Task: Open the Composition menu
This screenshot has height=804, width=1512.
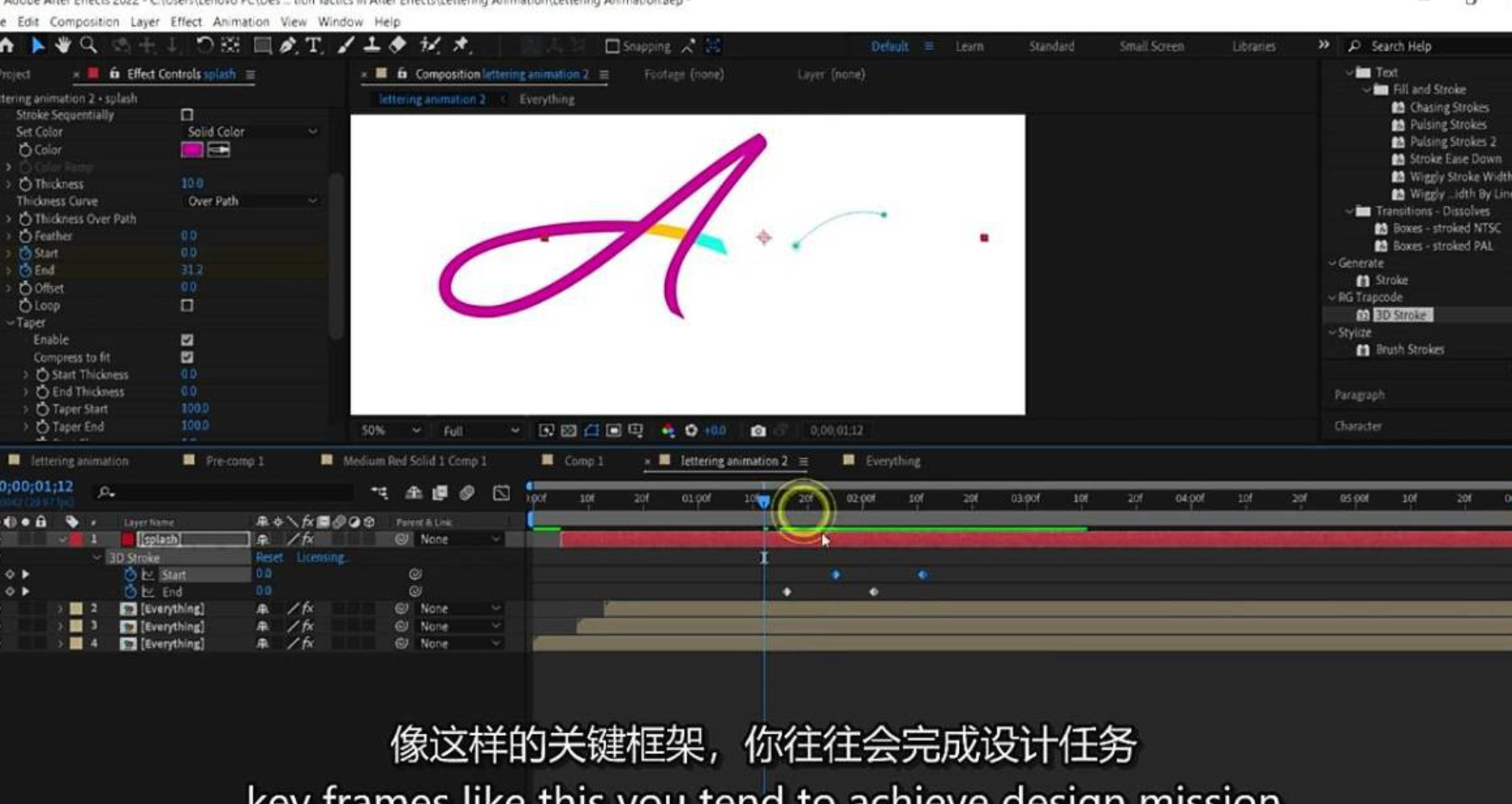Action: click(x=85, y=22)
